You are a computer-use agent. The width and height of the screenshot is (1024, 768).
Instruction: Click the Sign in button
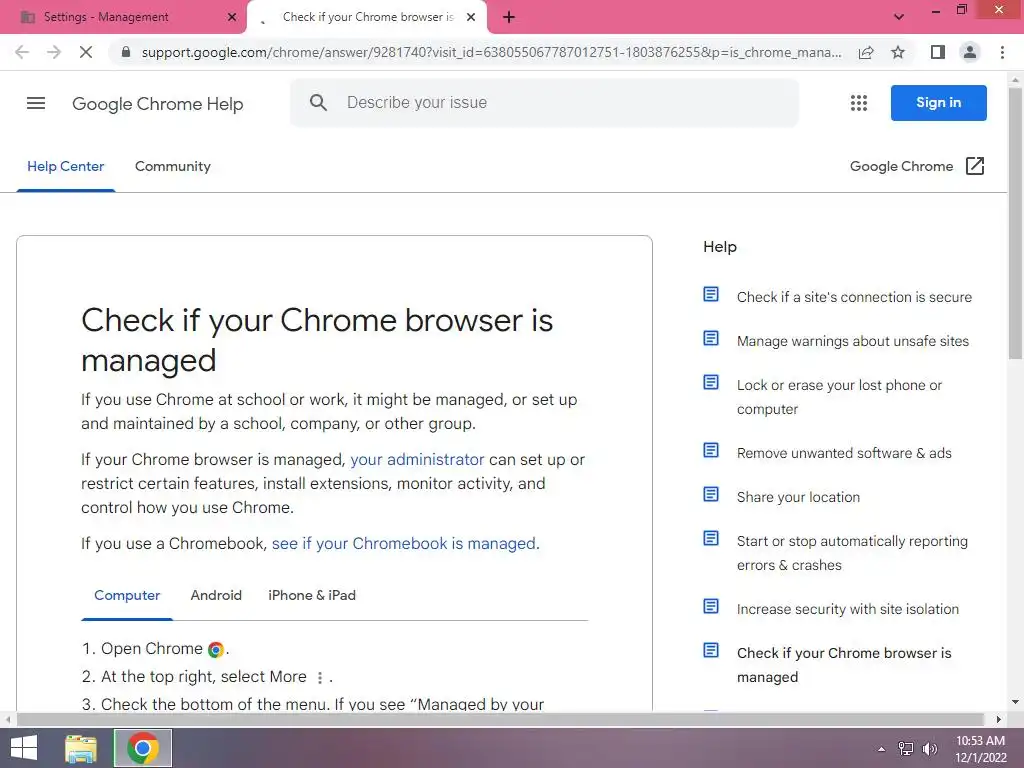click(938, 103)
